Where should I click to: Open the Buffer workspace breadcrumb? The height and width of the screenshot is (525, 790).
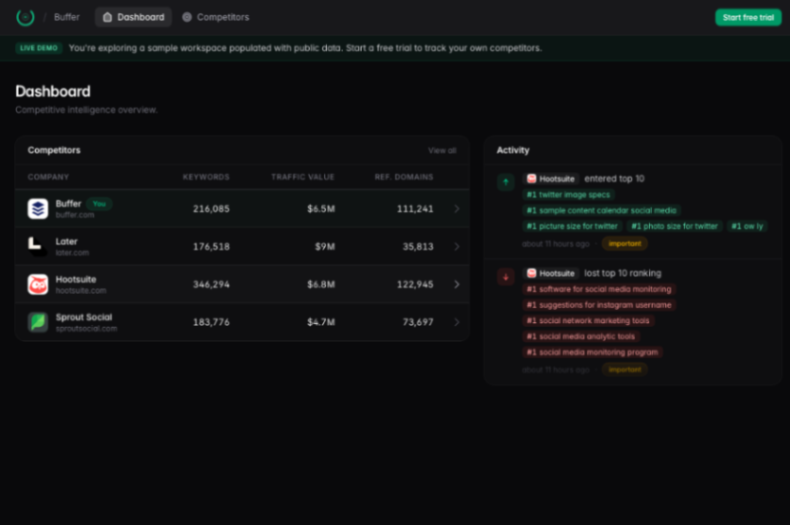[x=67, y=17]
